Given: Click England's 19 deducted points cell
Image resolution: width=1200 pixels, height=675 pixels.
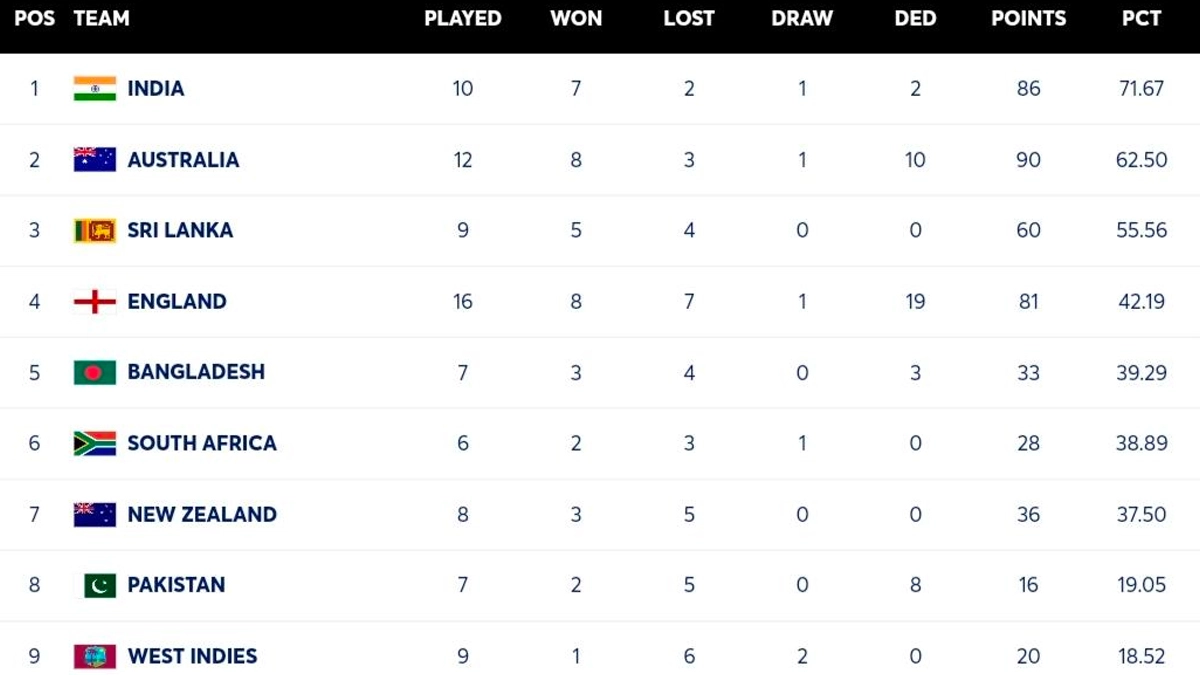Looking at the screenshot, I should click(x=915, y=301).
